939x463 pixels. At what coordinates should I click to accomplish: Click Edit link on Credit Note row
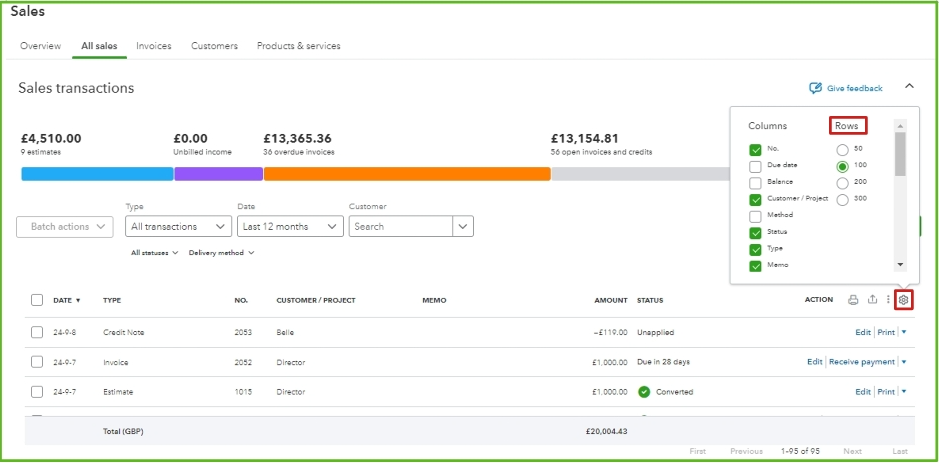click(x=862, y=332)
